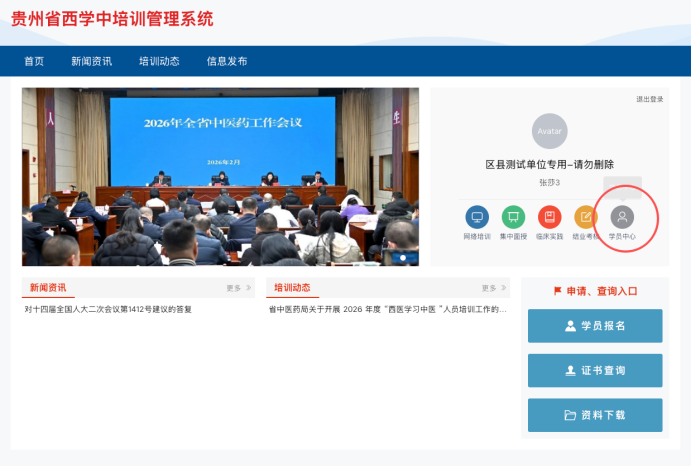The image size is (692, 467).
Task: Click the 证书查询 button
Action: click(x=595, y=370)
